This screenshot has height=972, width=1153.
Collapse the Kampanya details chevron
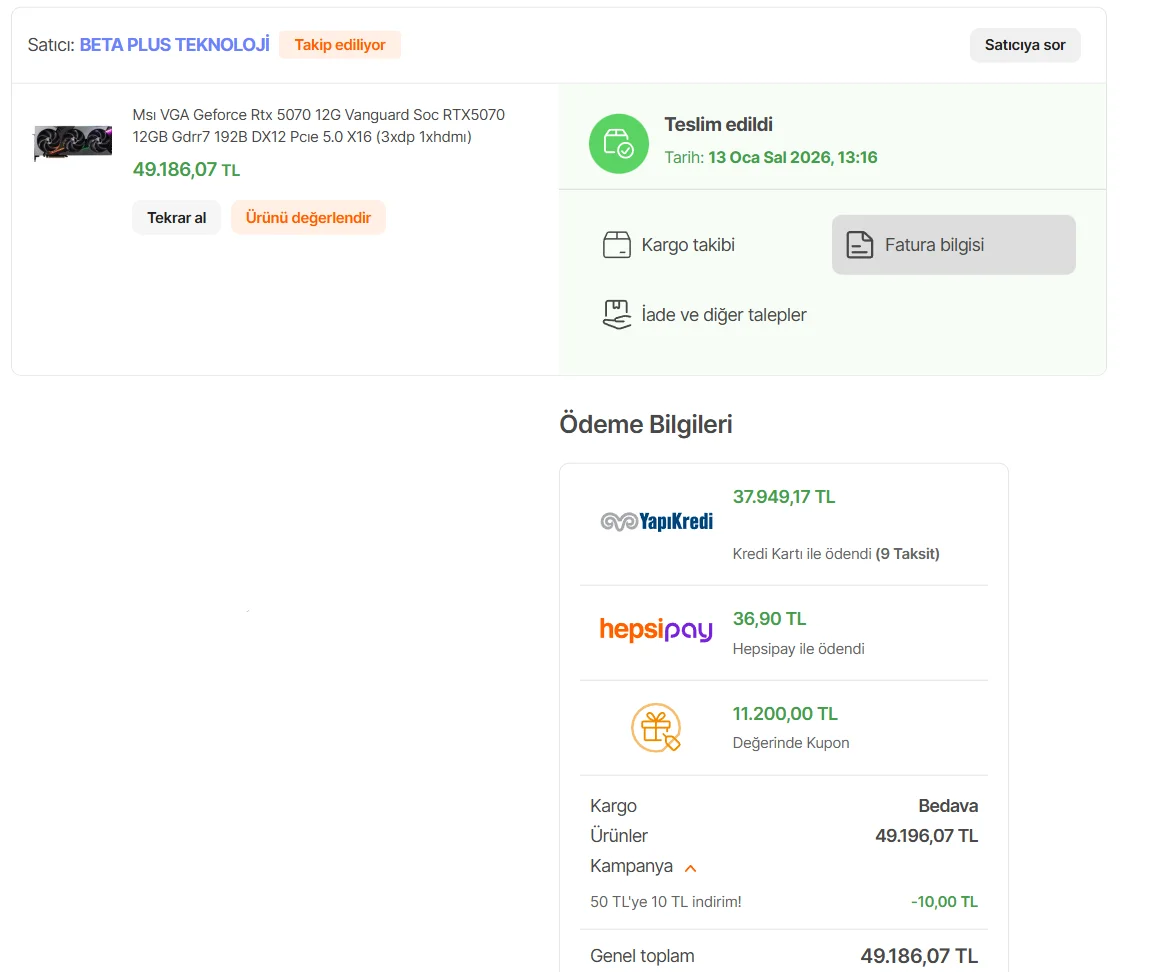click(x=690, y=867)
